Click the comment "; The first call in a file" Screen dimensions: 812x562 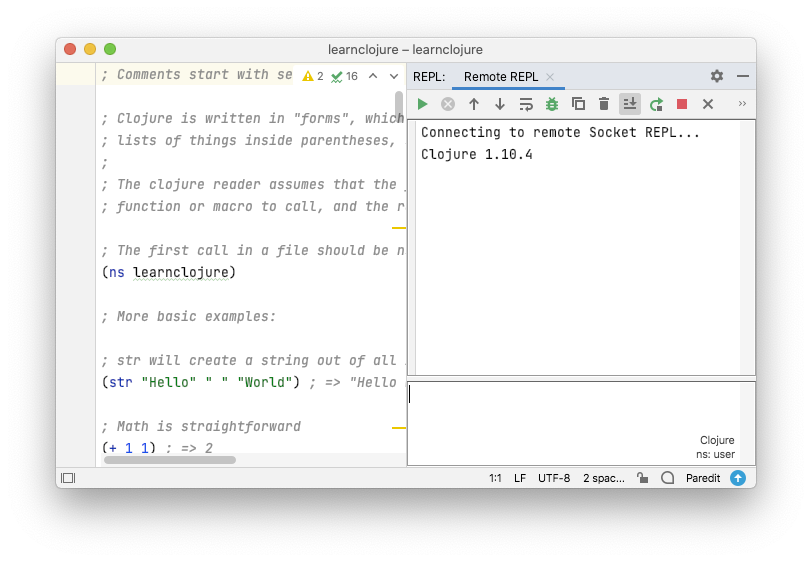[x=253, y=251]
